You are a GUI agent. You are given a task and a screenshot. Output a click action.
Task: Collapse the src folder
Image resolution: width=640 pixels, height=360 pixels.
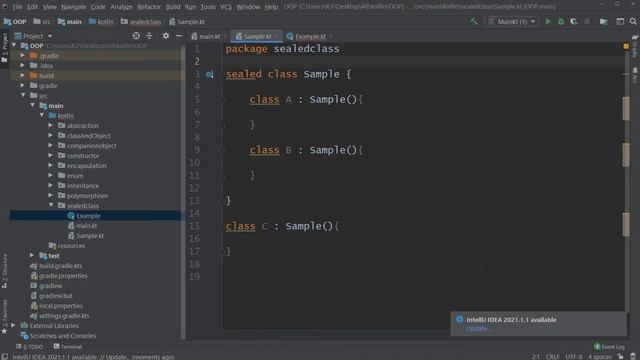(x=23, y=95)
